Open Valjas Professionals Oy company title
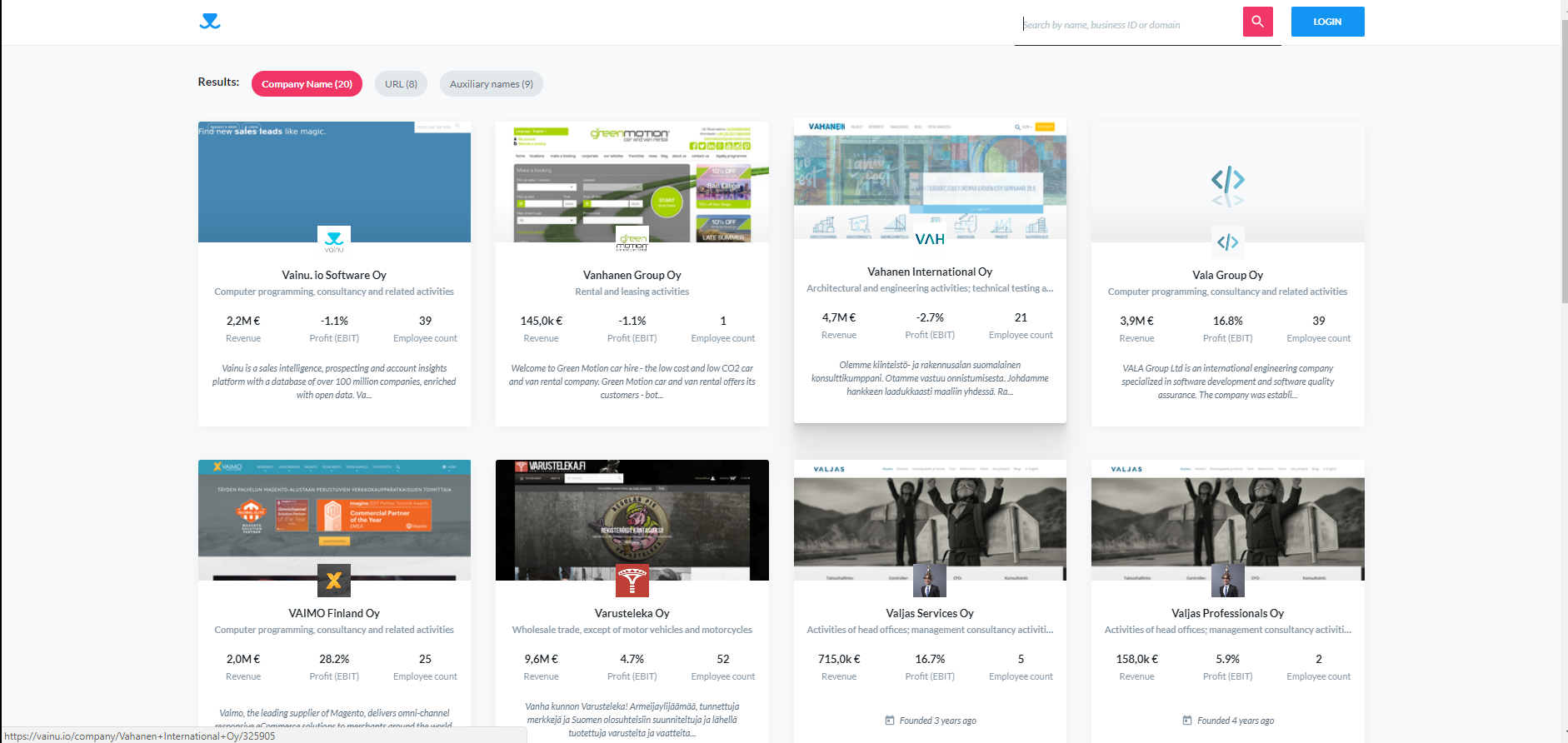Viewport: 1568px width, 743px height. coord(1227,613)
